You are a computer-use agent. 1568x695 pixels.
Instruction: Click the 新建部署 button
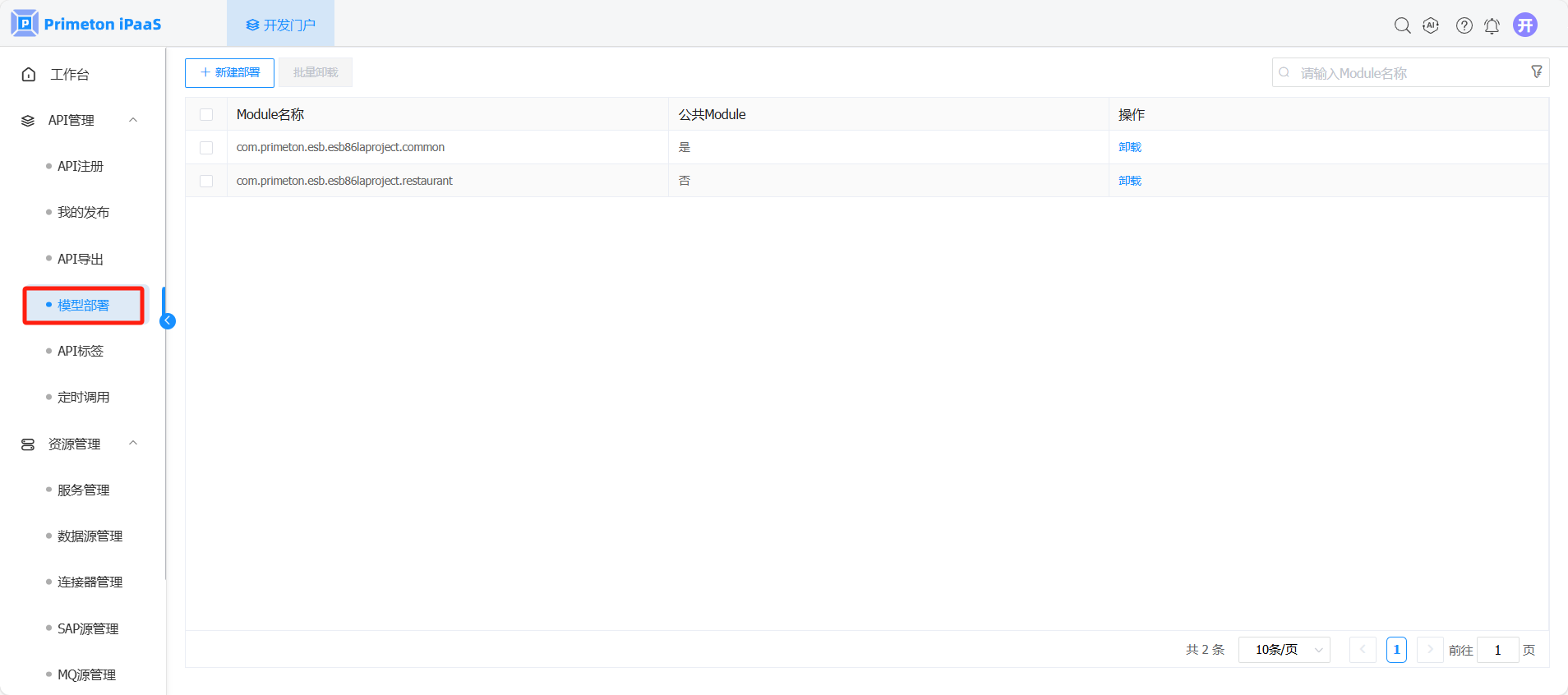tap(229, 72)
